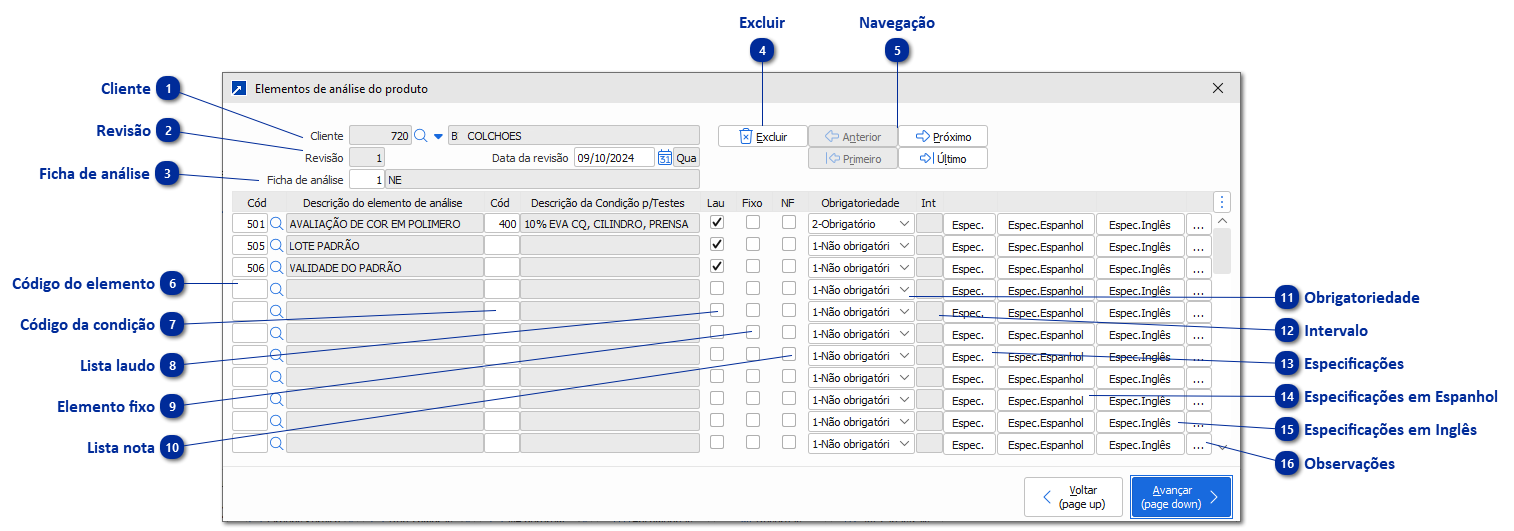1514x531 pixels.
Task: Open observations (...) for row 501
Action: click(x=1198, y=224)
